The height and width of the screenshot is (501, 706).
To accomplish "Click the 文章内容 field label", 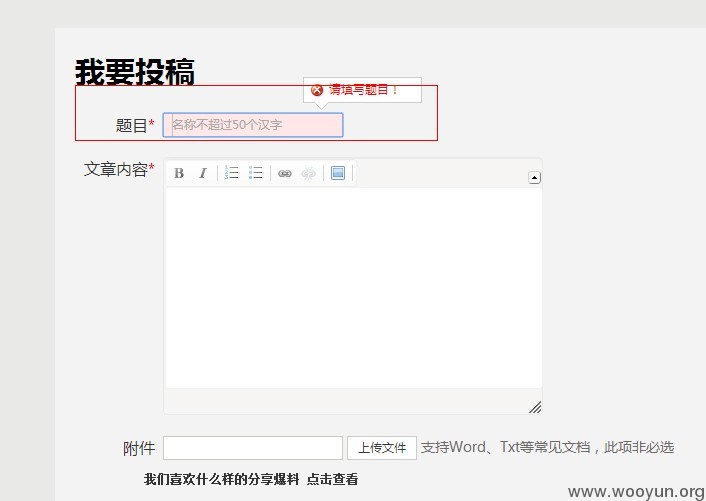I will (116, 170).
